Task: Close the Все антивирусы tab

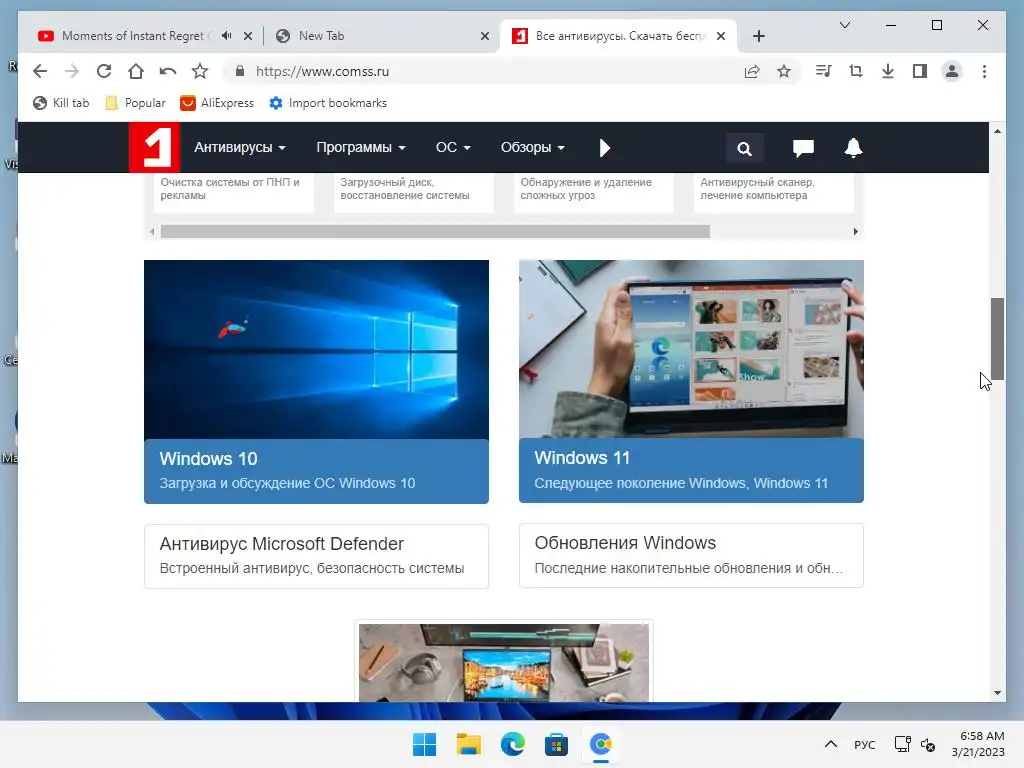Action: [x=721, y=36]
